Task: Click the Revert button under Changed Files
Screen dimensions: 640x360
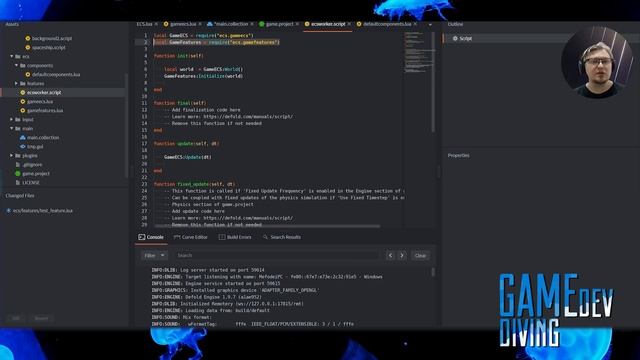Action: pyautogui.click(x=41, y=318)
